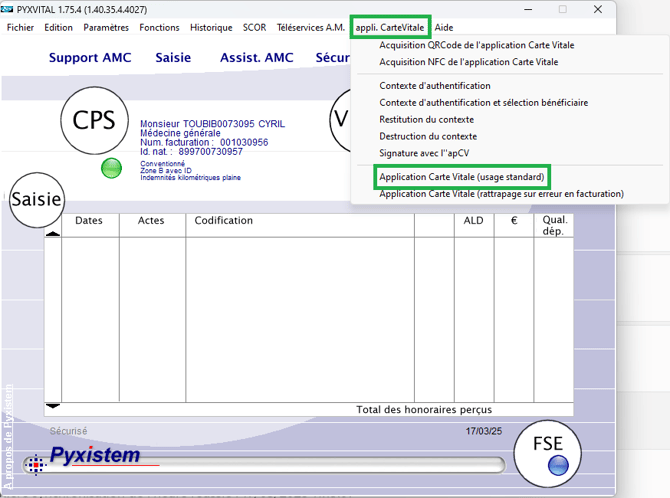The height and width of the screenshot is (498, 670).
Task: Open the Aide menu
Action: 444,27
